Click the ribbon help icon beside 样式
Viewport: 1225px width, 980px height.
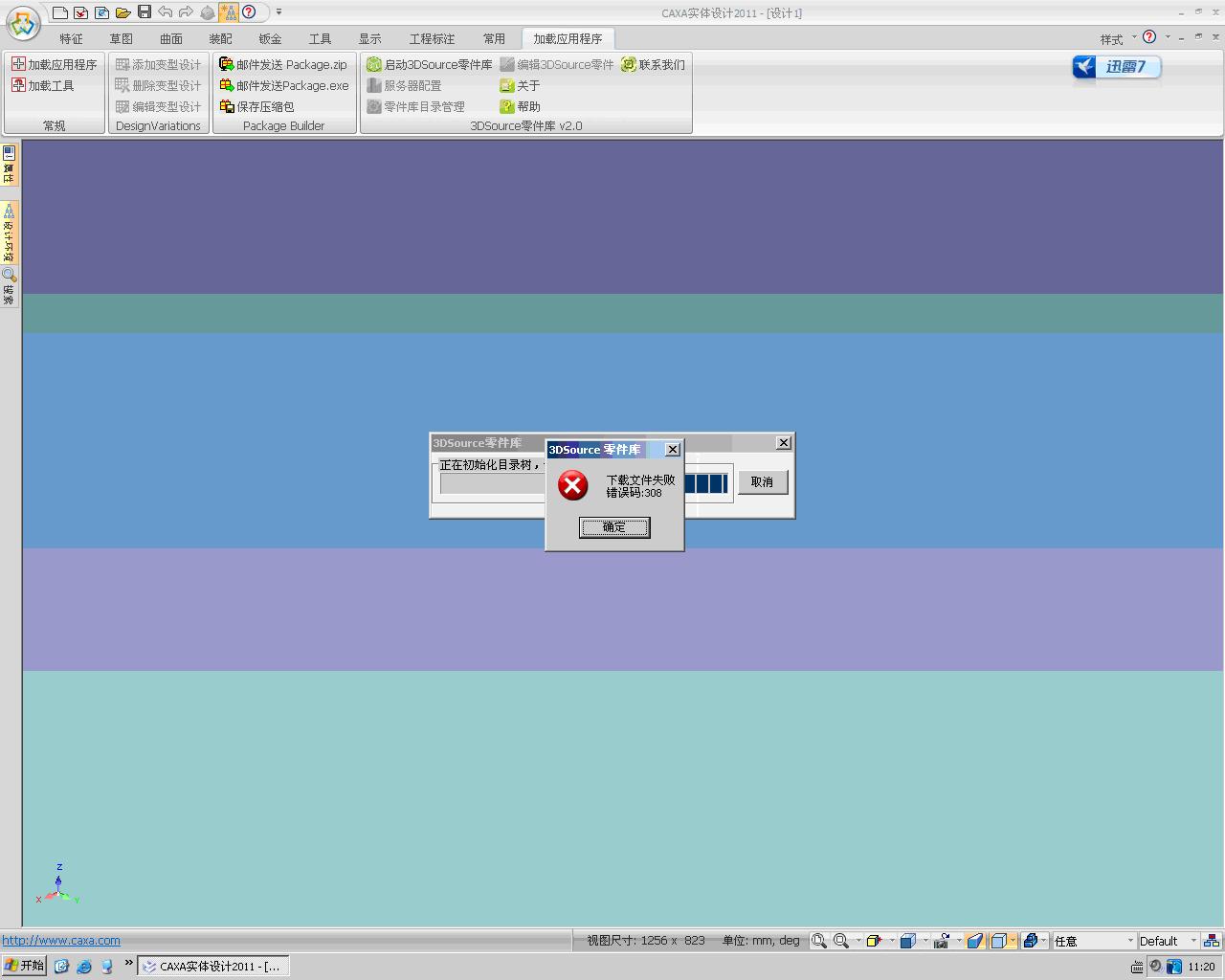[x=1149, y=37]
